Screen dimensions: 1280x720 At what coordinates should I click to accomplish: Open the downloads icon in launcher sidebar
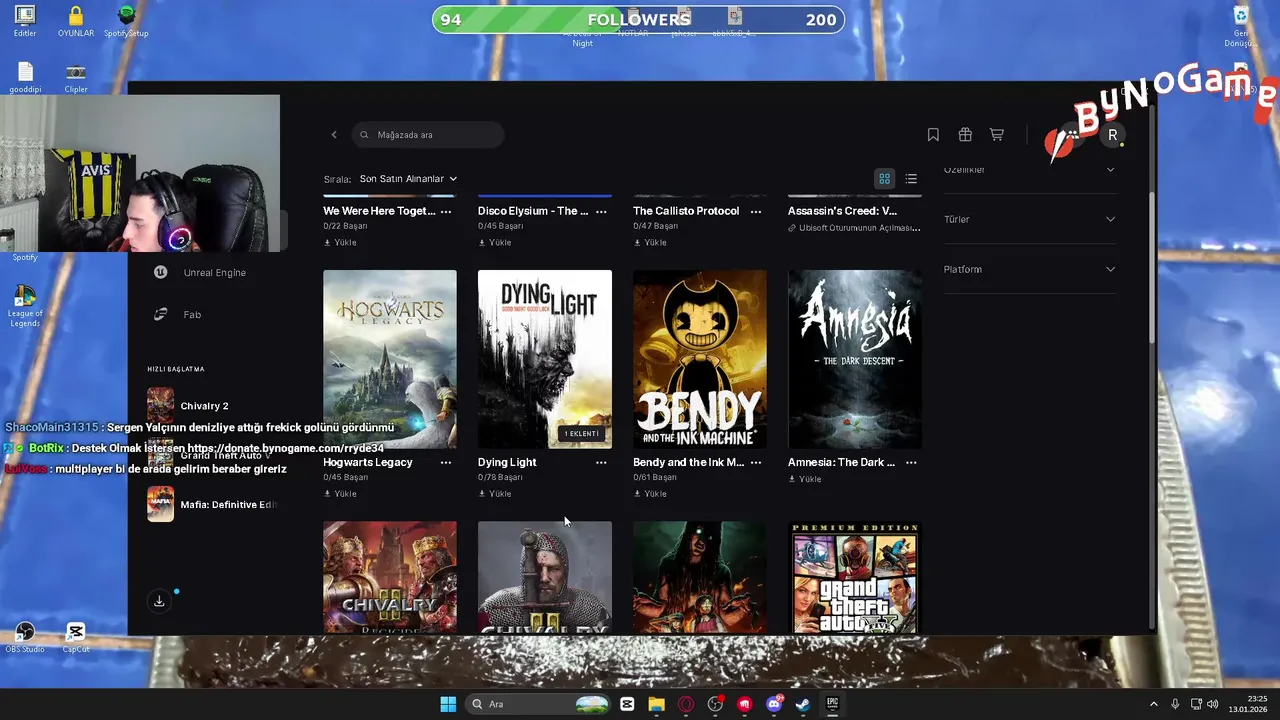pyautogui.click(x=159, y=601)
